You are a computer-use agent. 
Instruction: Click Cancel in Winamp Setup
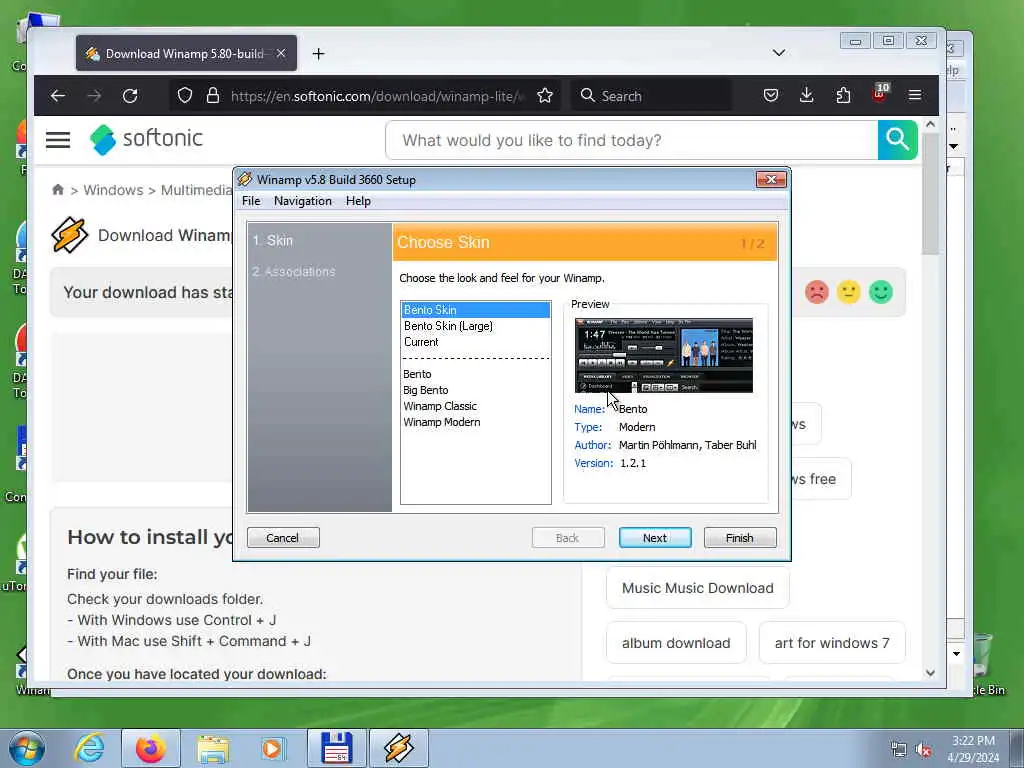tap(283, 537)
